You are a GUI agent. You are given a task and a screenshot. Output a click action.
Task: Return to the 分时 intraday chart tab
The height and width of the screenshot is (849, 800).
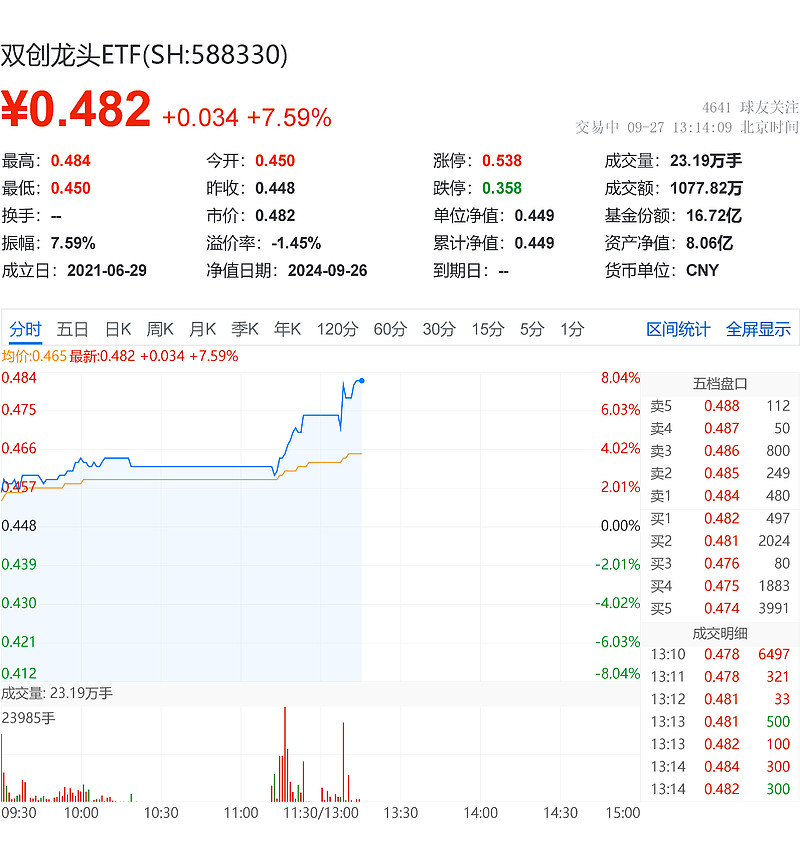[x=23, y=328]
